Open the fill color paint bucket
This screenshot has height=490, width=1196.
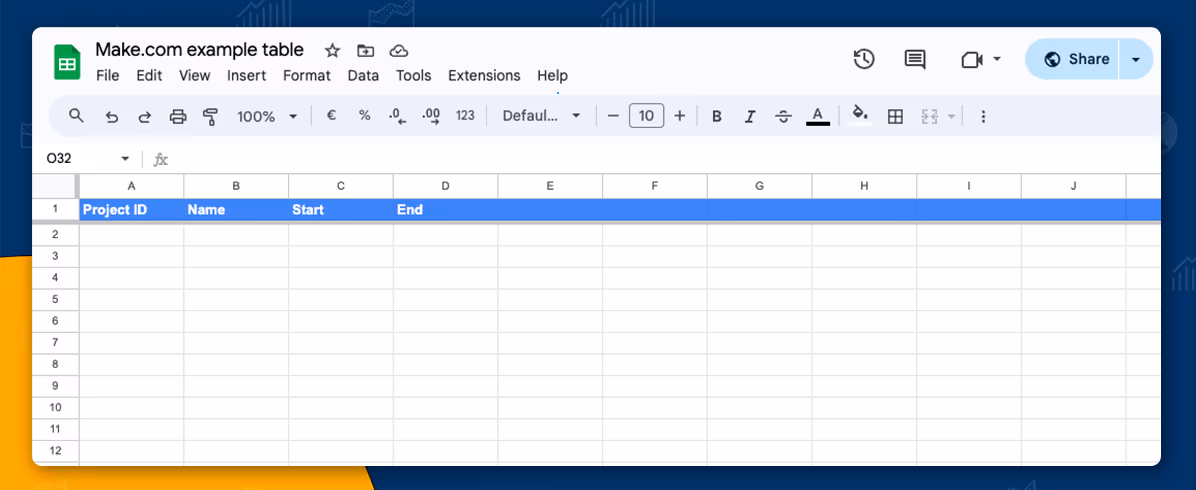tap(858, 116)
